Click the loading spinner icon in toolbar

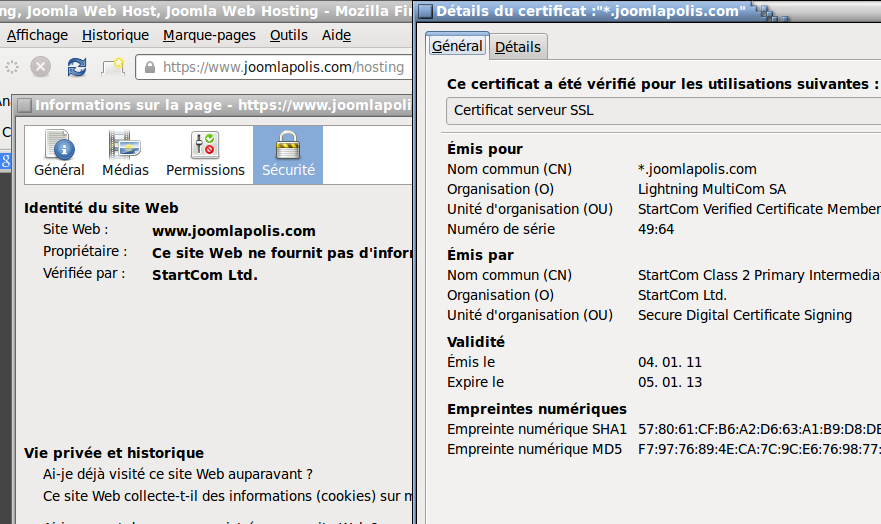click(12, 67)
